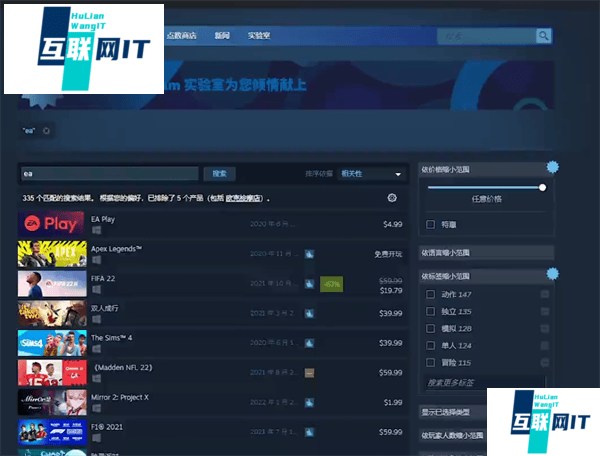Open the 新闻 navigation tab
The image size is (600, 456).
pyautogui.click(x=222, y=36)
